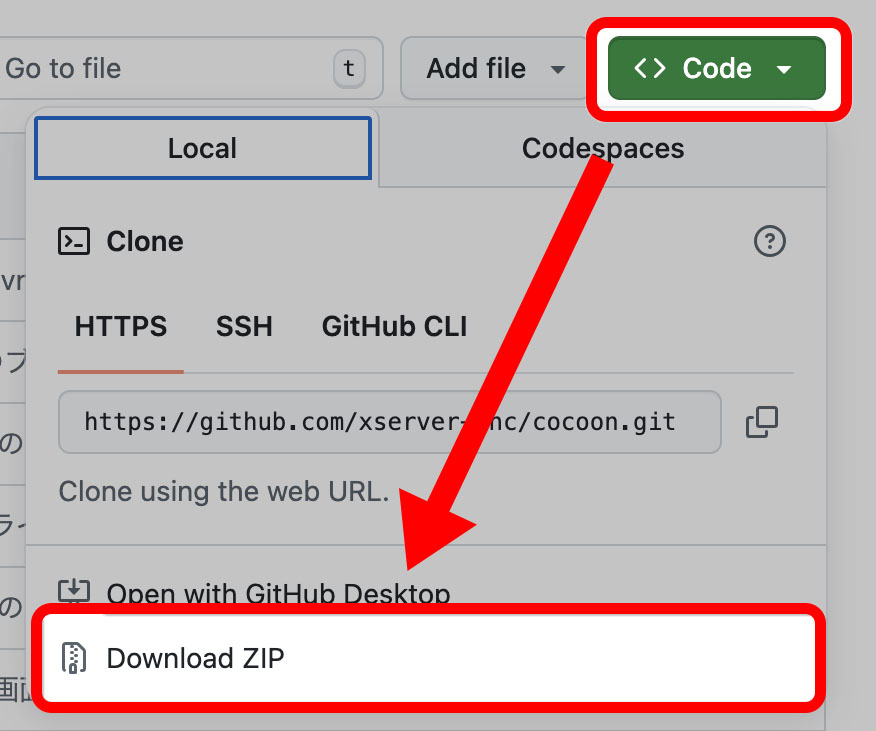Open with GitHub Desktop link

[278, 594]
